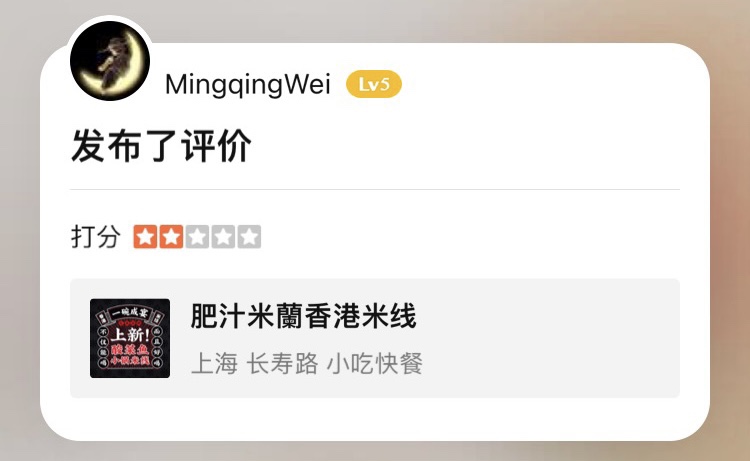Open 肥汁米蘭香港米线 restaurant title

pos(303,316)
